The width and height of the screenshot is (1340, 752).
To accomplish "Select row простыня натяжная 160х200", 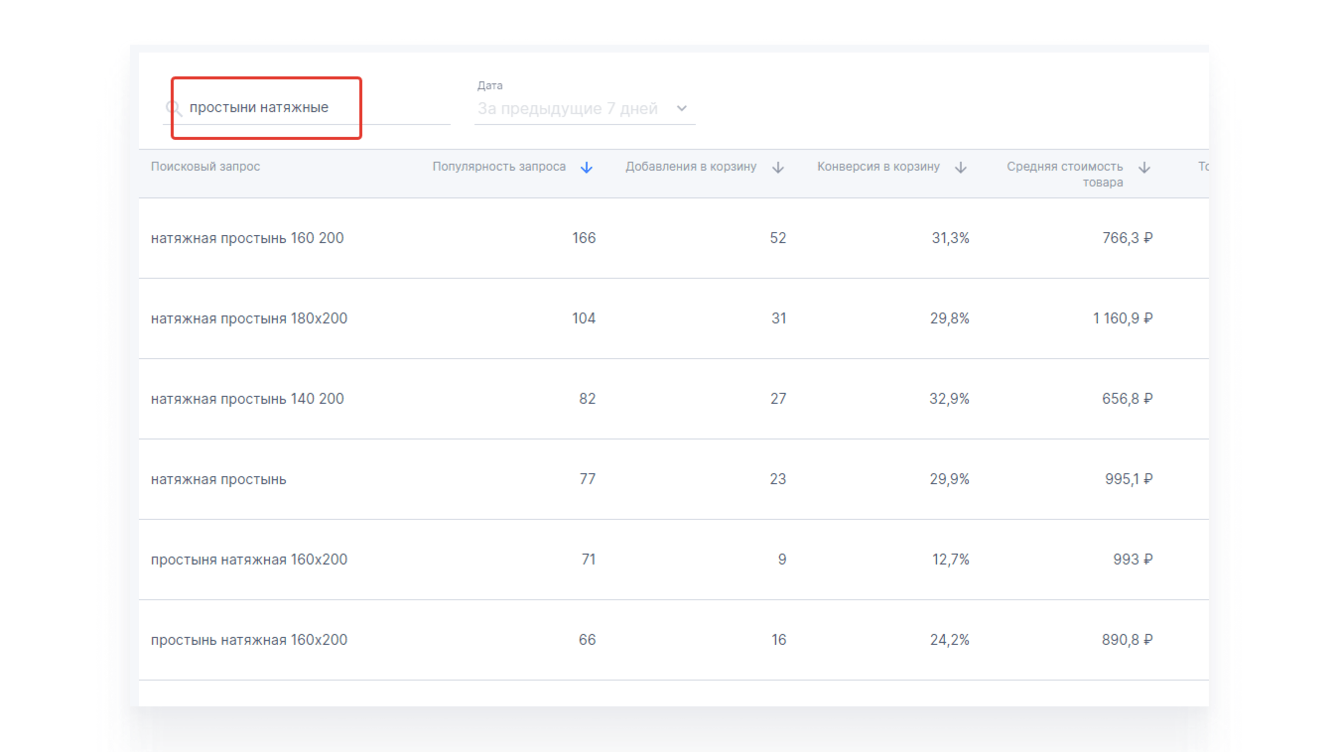I will [x=249, y=560].
